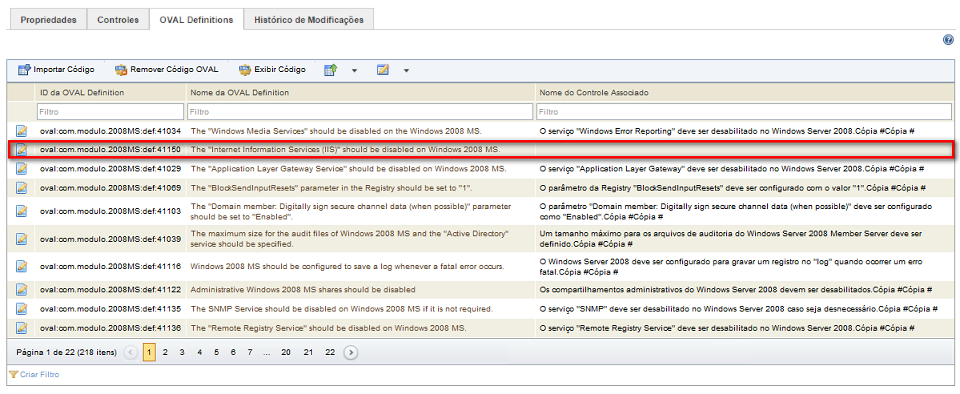Expand the export options dropdown arrow
960x394 pixels.
tap(354, 70)
